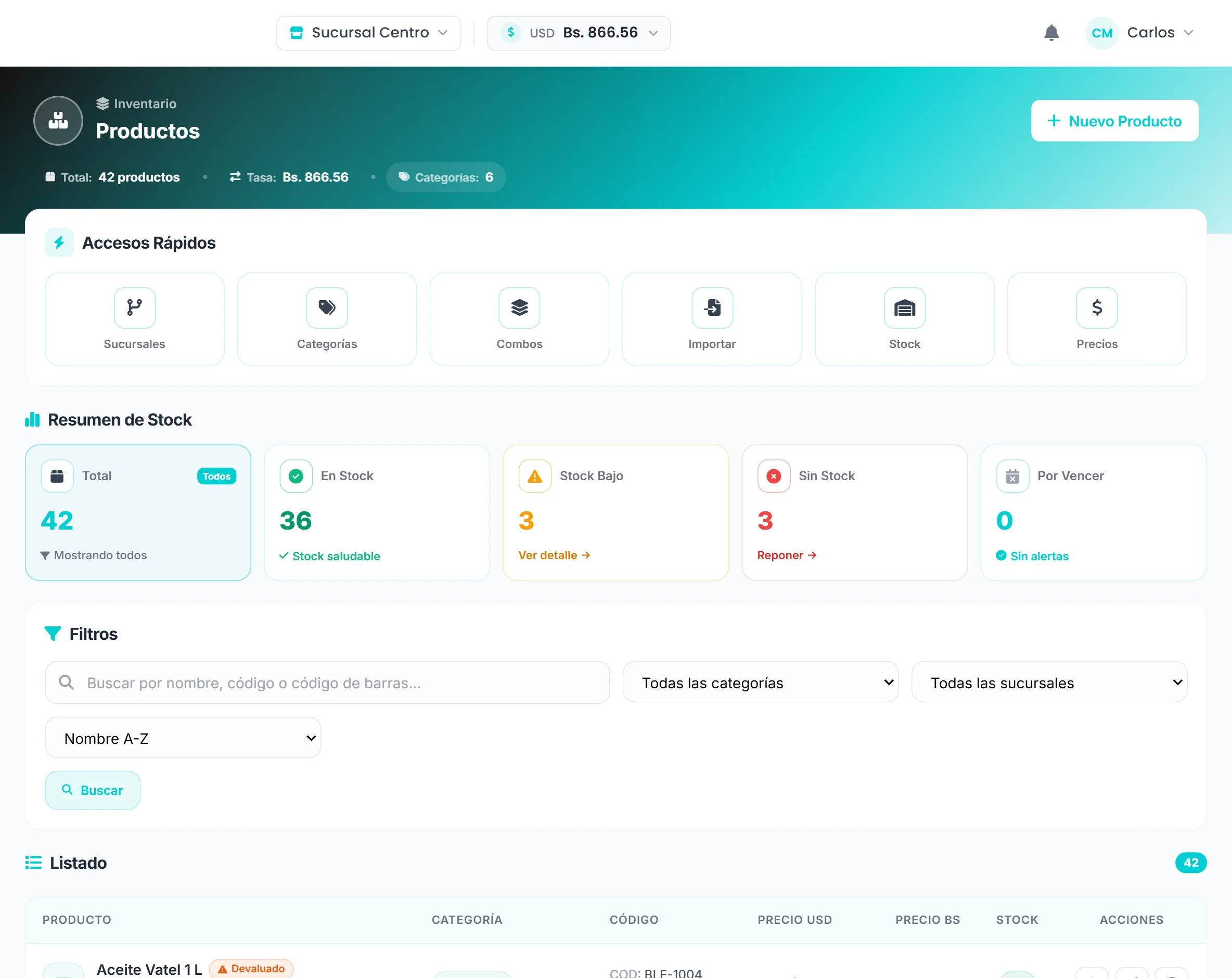Select the Por Vencer summary card
The width and height of the screenshot is (1232, 978).
tap(1093, 512)
